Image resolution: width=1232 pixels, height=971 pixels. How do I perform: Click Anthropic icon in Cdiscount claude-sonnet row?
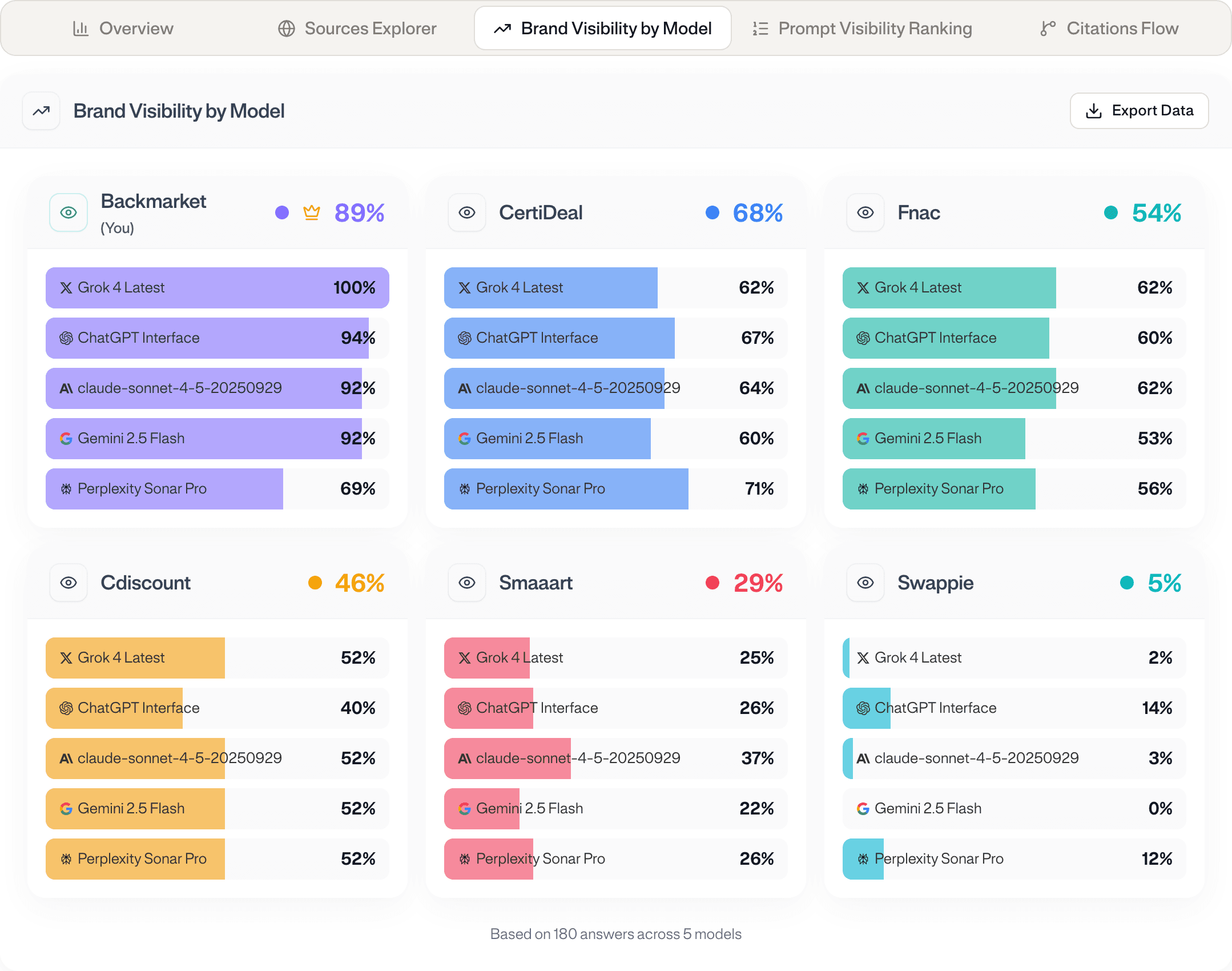(x=66, y=759)
